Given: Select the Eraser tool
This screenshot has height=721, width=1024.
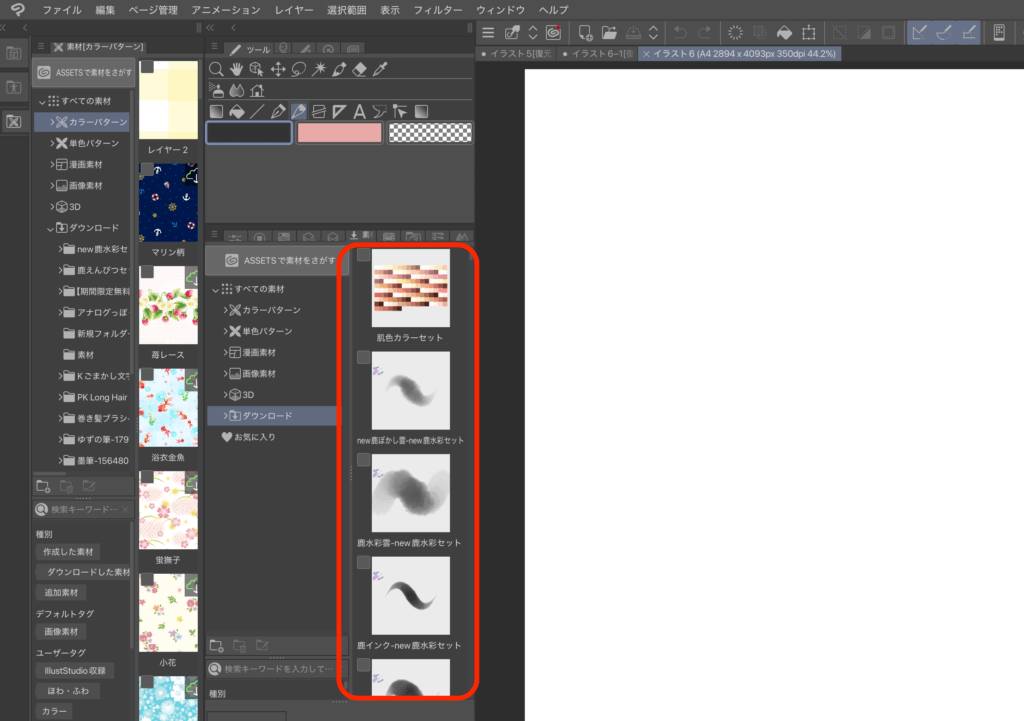Looking at the screenshot, I should click(360, 69).
